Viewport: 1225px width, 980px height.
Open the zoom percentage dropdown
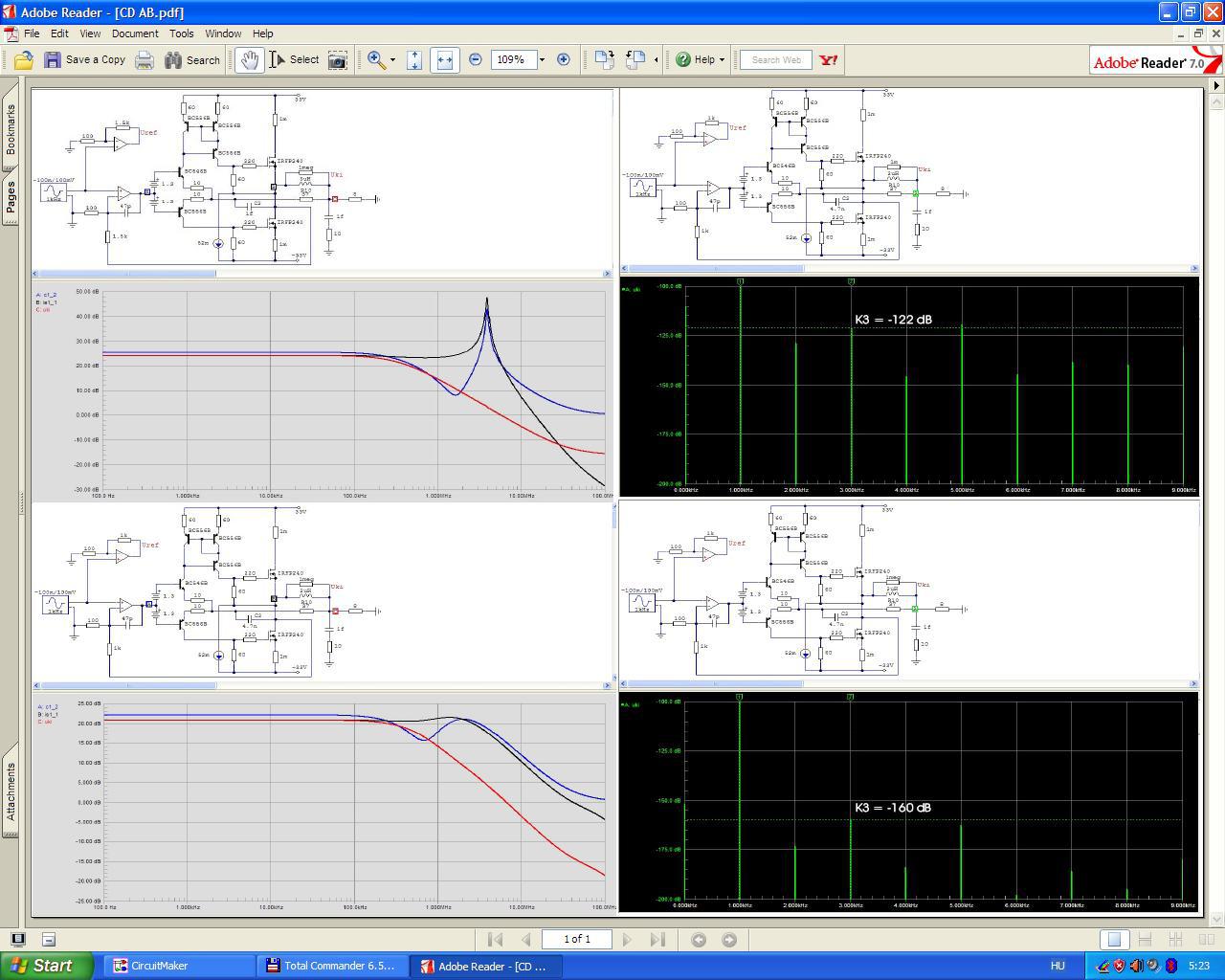[542, 59]
